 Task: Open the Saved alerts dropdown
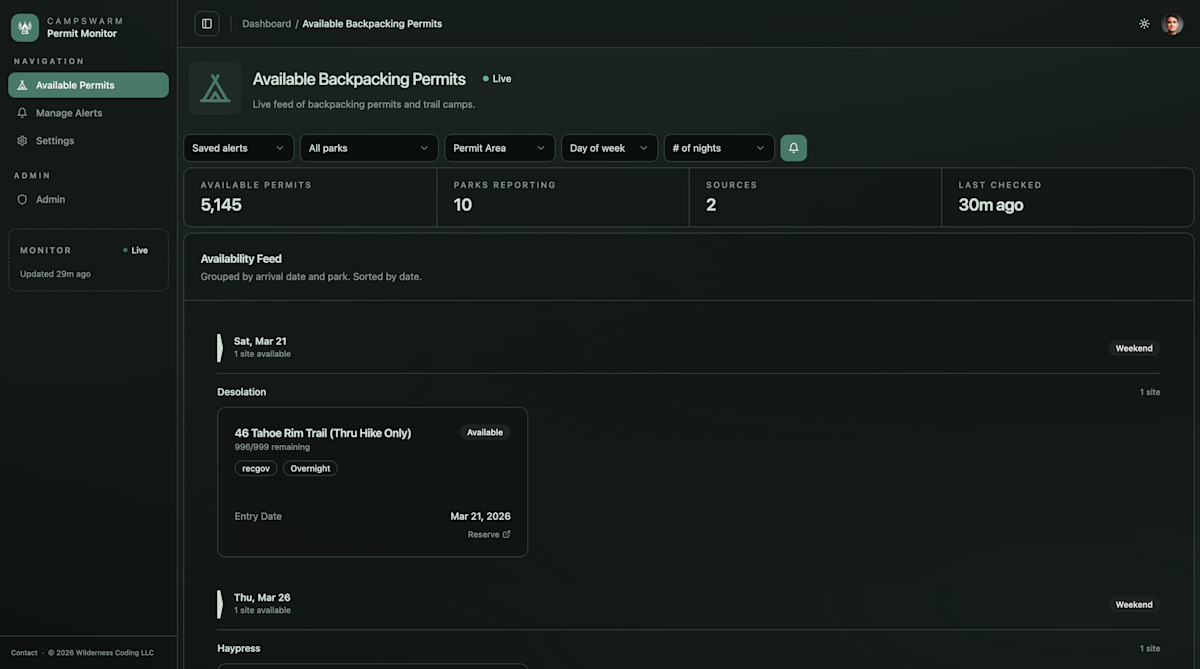point(239,148)
